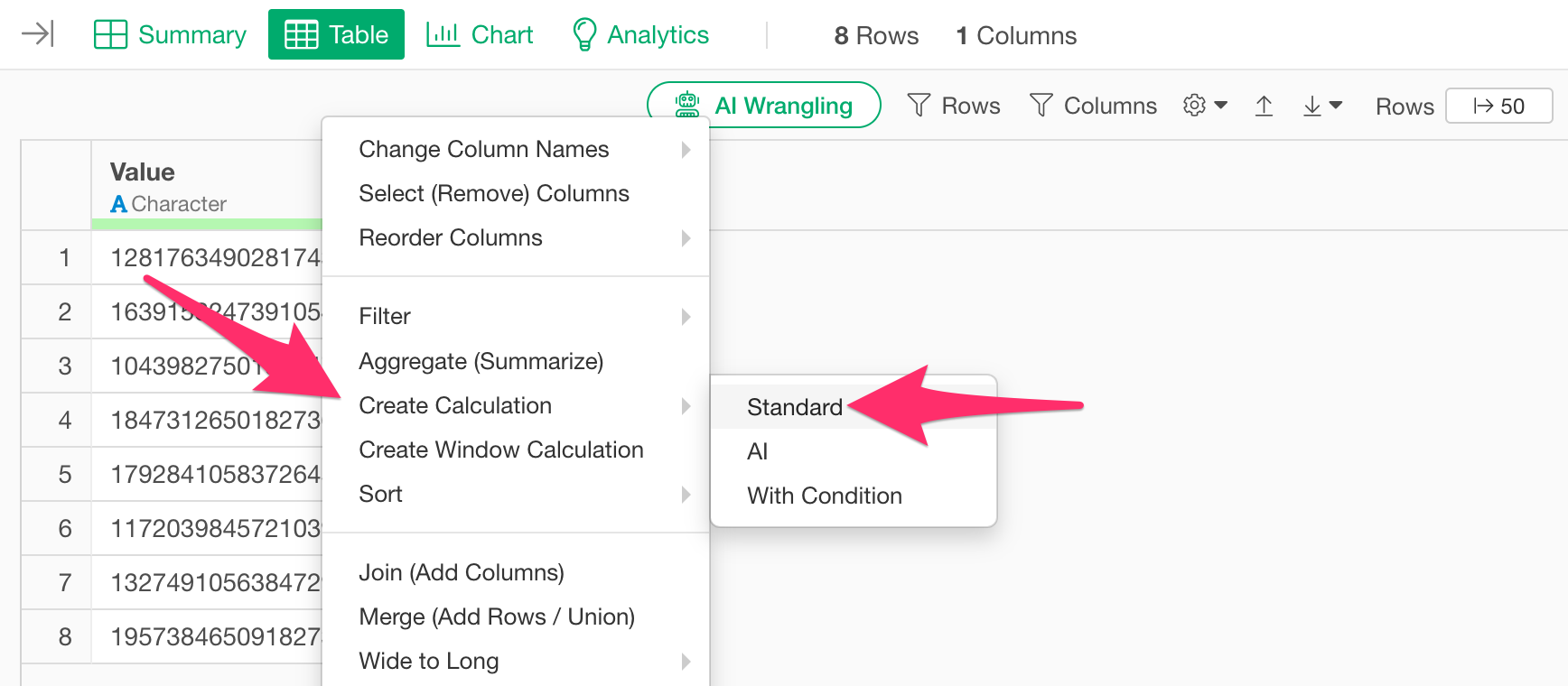The image size is (1568, 686).
Task: Open the download arrow dropdown
Action: [1322, 106]
